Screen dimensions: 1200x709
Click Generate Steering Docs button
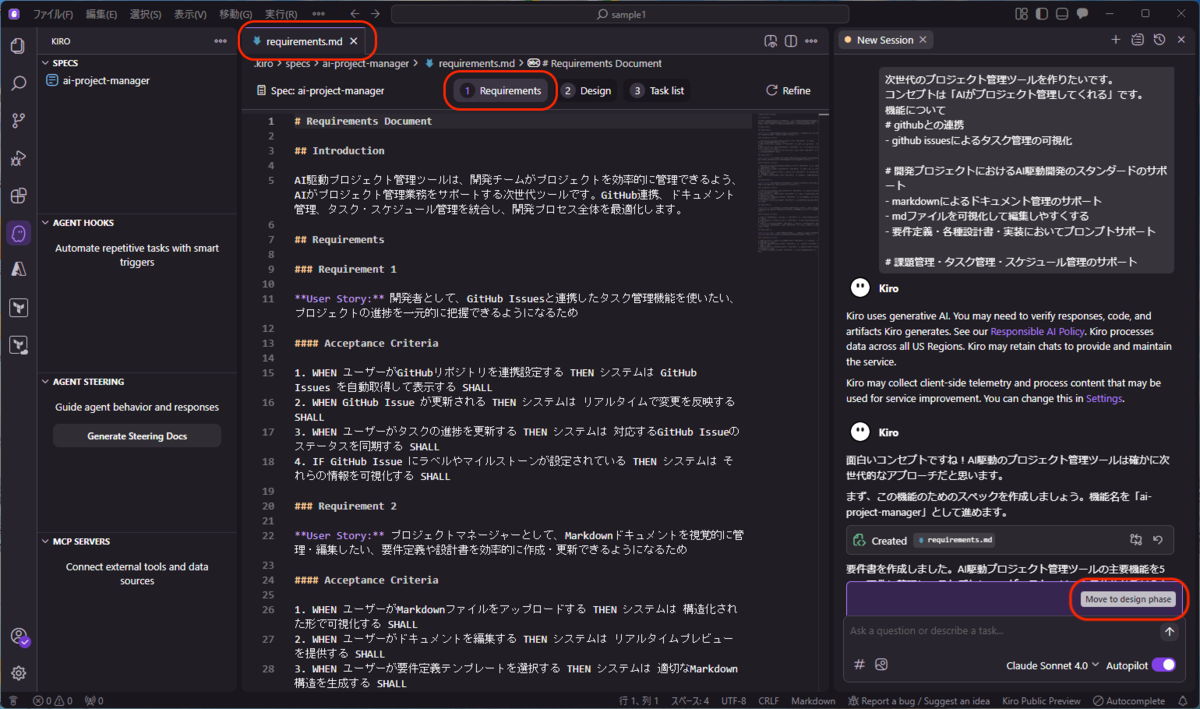pyautogui.click(x=137, y=436)
